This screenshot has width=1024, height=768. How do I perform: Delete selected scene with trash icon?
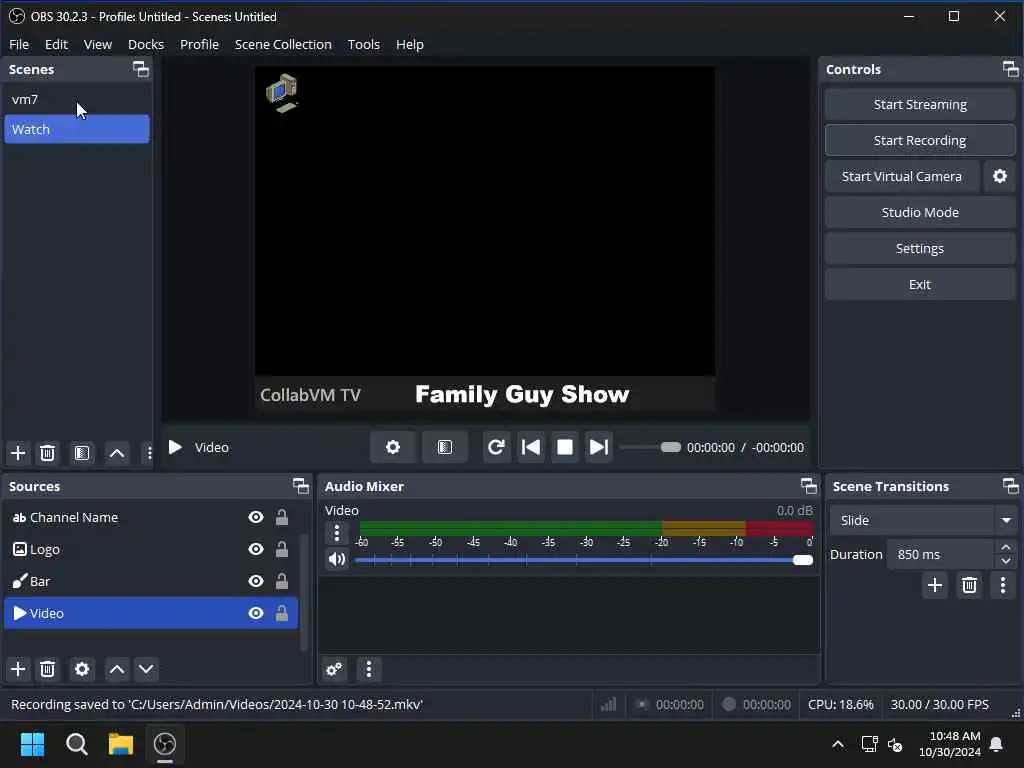(x=48, y=453)
